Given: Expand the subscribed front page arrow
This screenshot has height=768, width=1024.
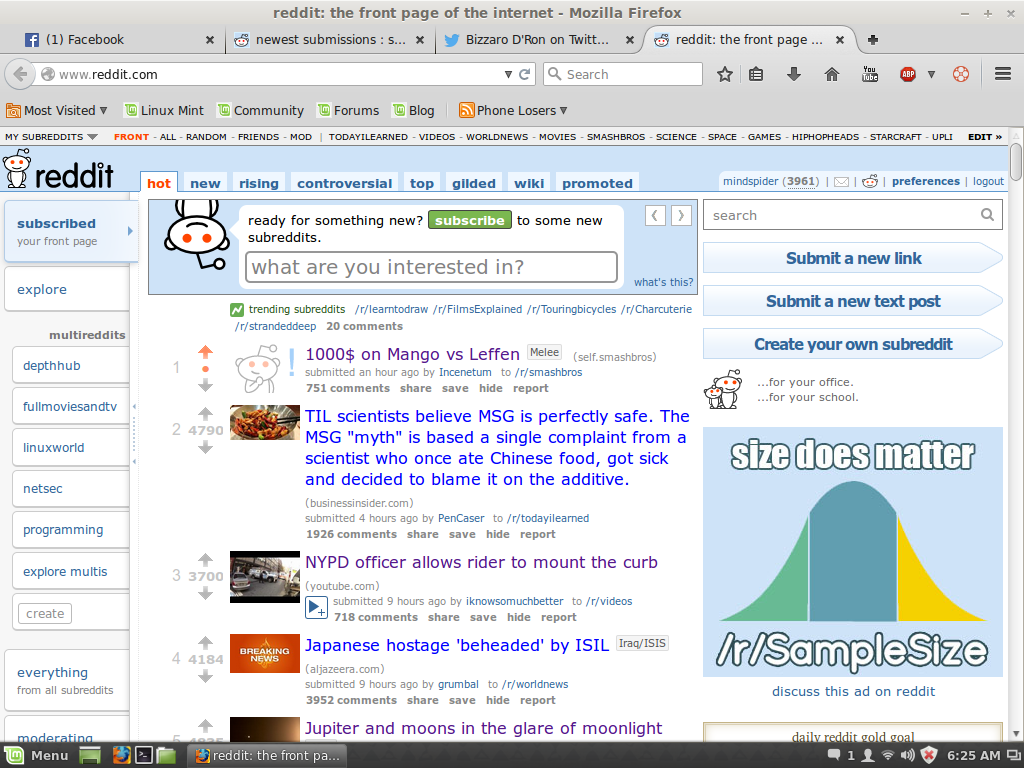Looking at the screenshot, I should pos(130,231).
